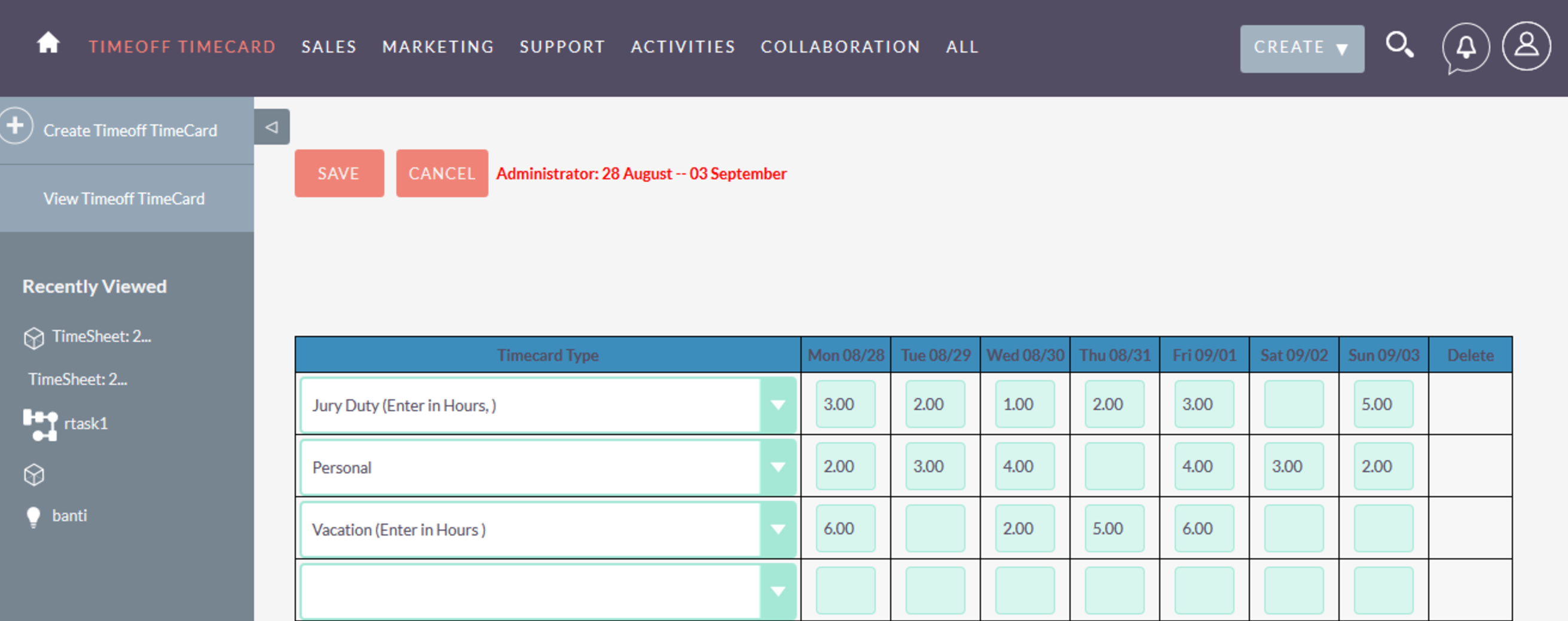Viewport: 1568px width, 621px height.
Task: Open View Timeoff TimeCard
Action: (x=124, y=198)
